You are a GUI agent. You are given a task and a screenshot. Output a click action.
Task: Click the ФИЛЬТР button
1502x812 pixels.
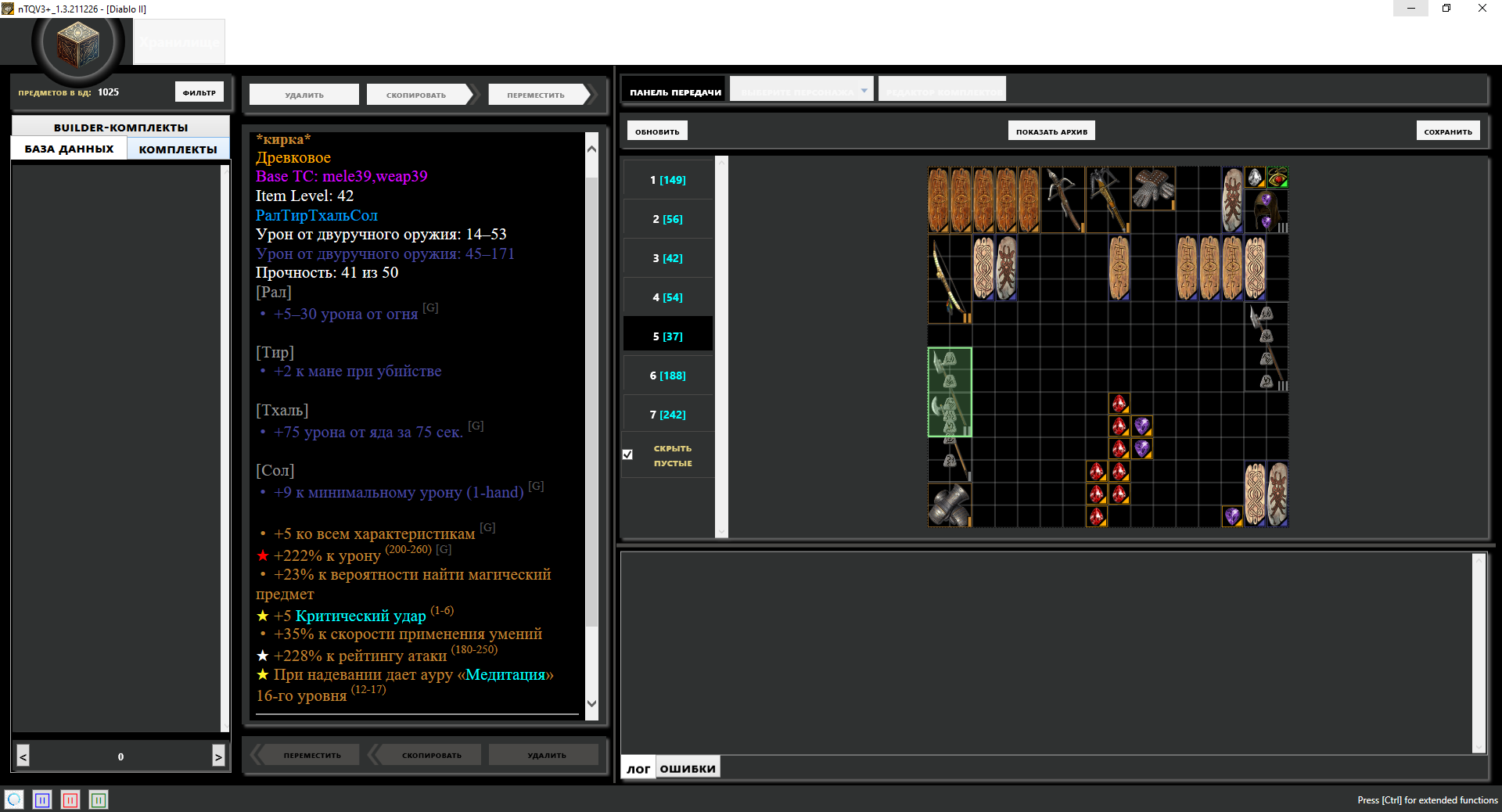(199, 92)
